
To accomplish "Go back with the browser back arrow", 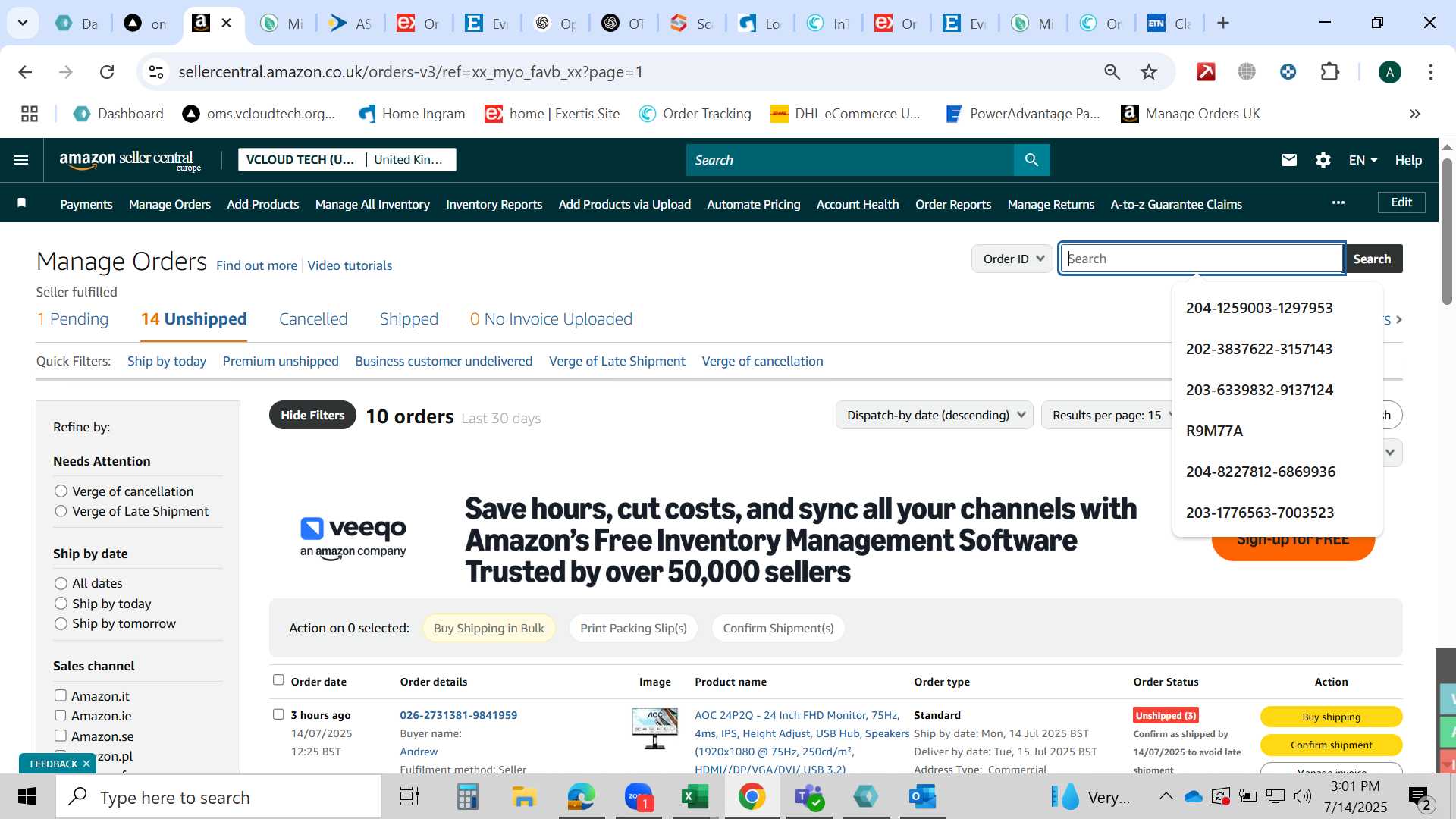I will 25,72.
